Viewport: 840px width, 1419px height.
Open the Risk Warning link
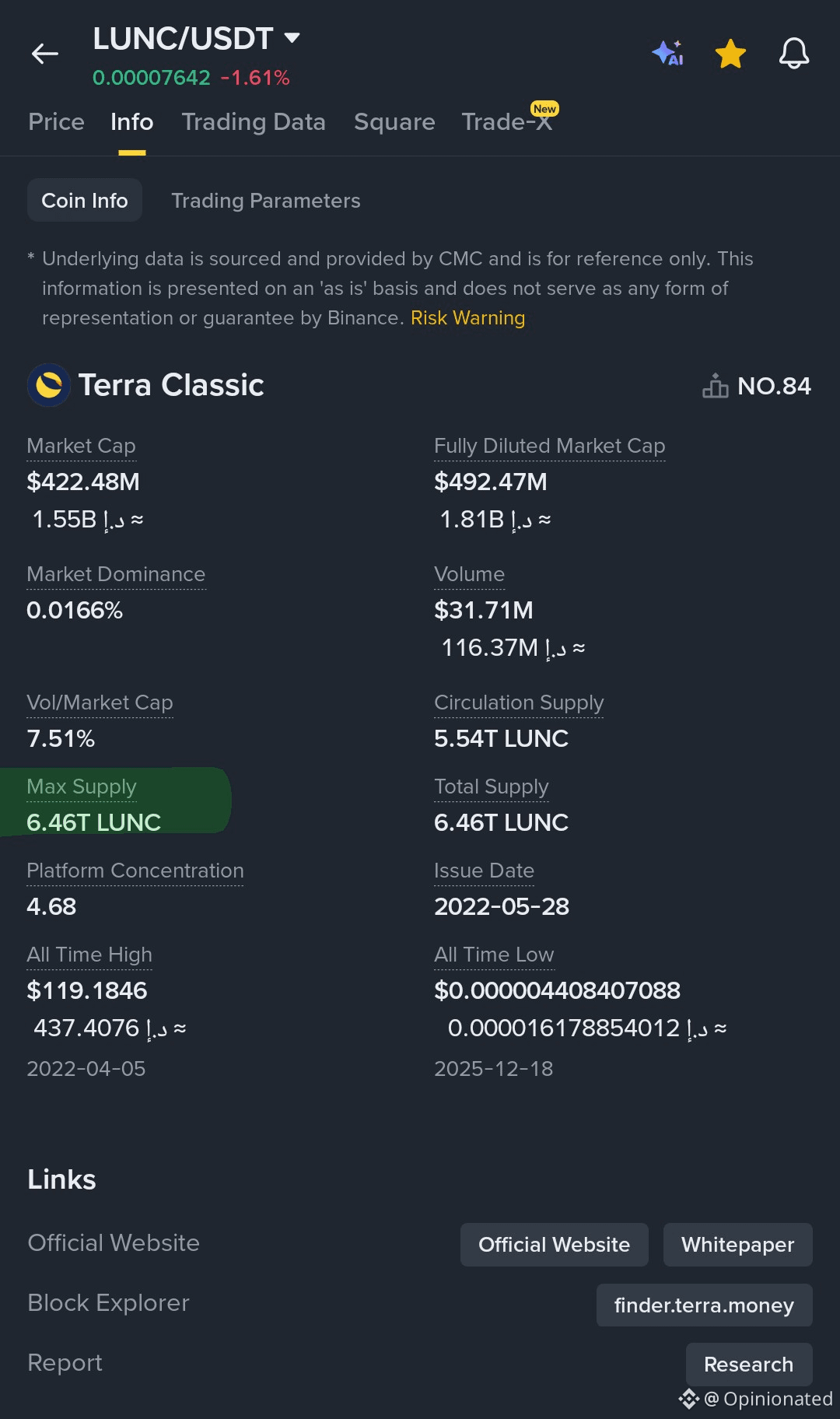tap(467, 318)
